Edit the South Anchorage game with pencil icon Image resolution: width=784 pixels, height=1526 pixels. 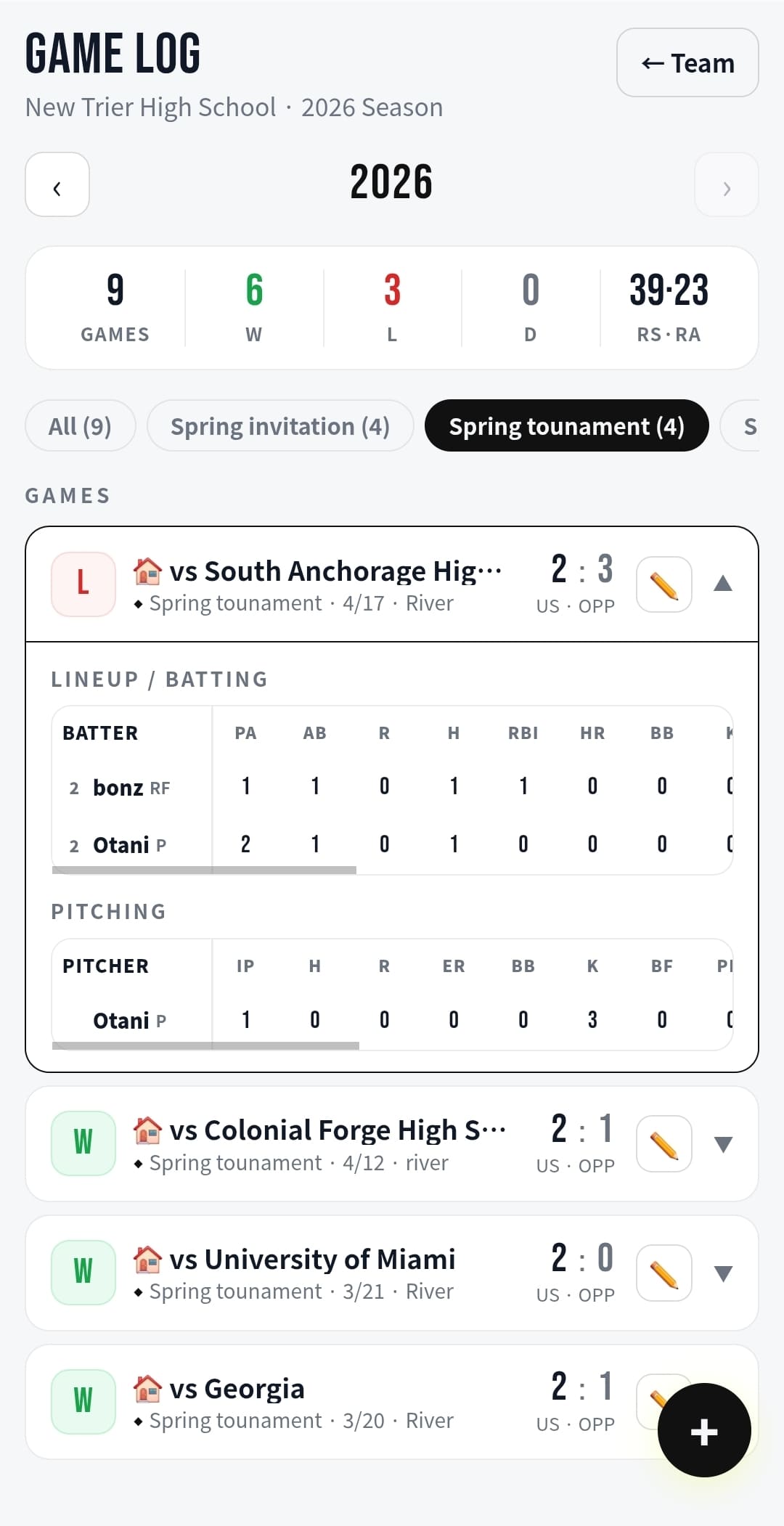663,584
